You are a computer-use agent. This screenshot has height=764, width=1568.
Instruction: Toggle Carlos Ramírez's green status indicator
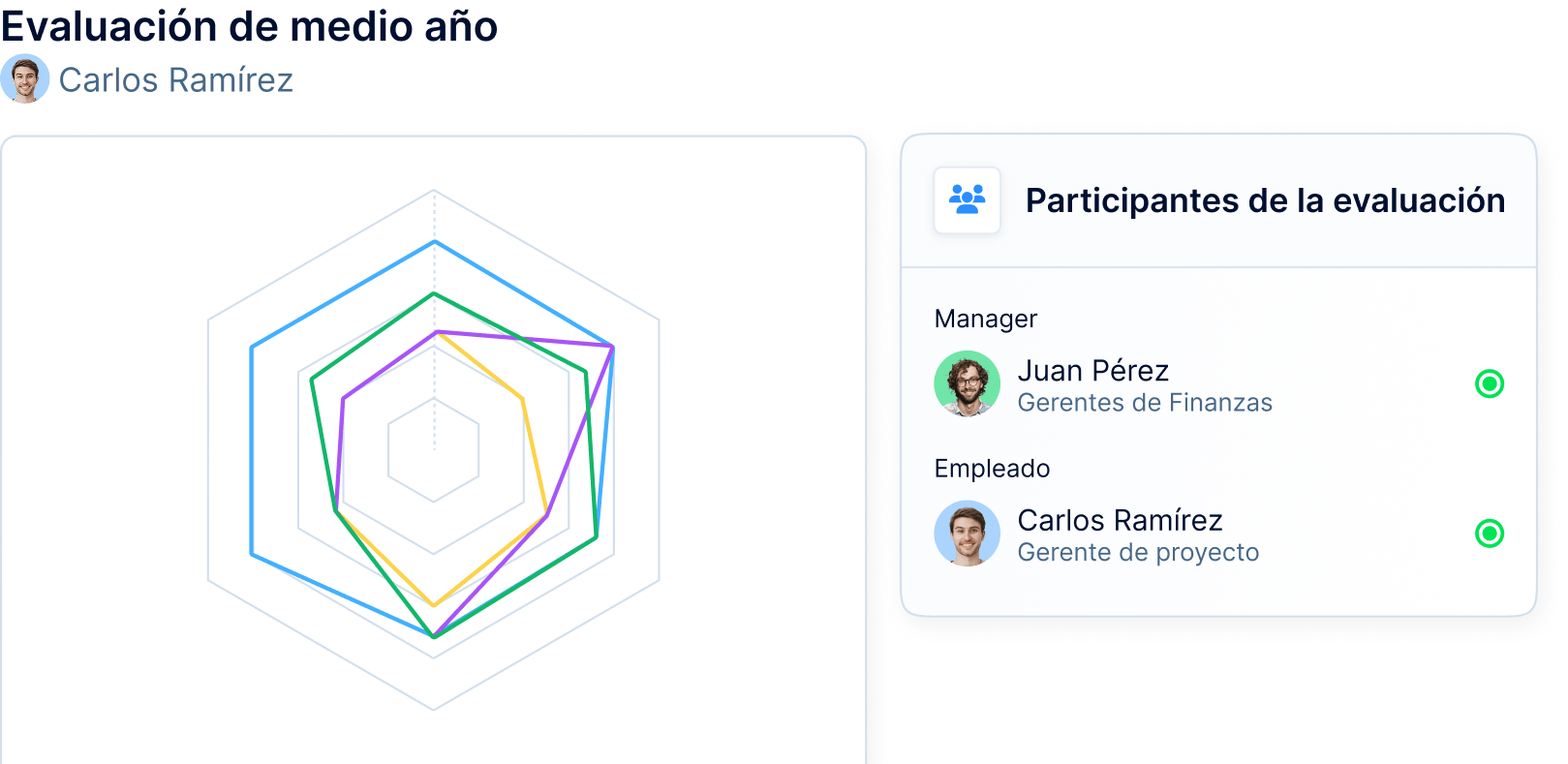point(1489,534)
